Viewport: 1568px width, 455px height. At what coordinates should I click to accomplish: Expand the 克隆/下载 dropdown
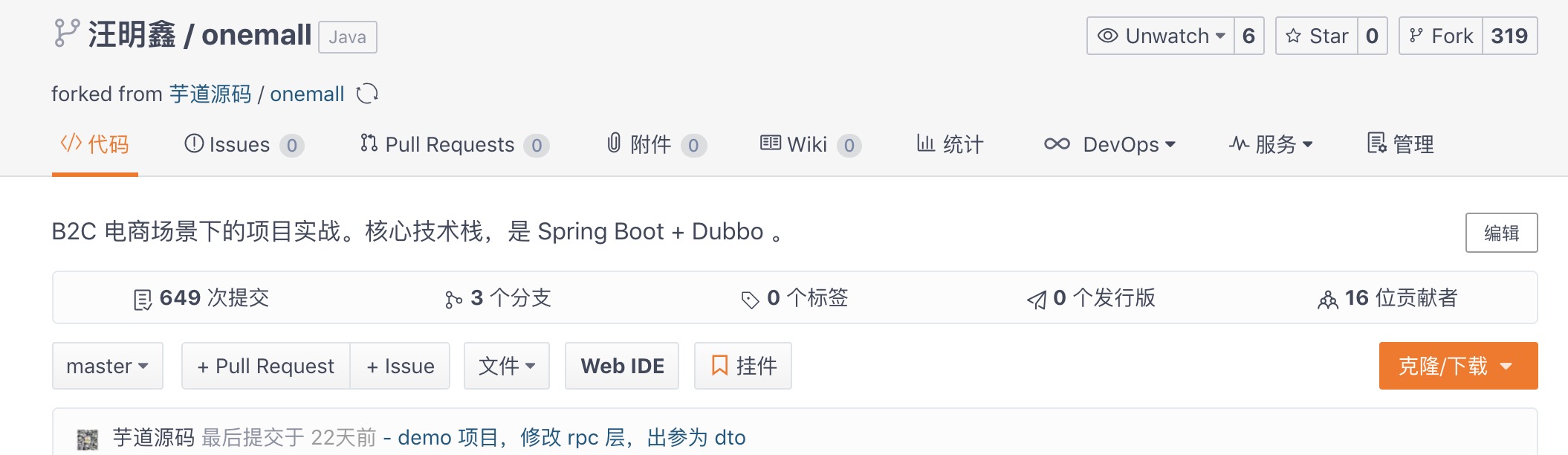click(x=1458, y=366)
